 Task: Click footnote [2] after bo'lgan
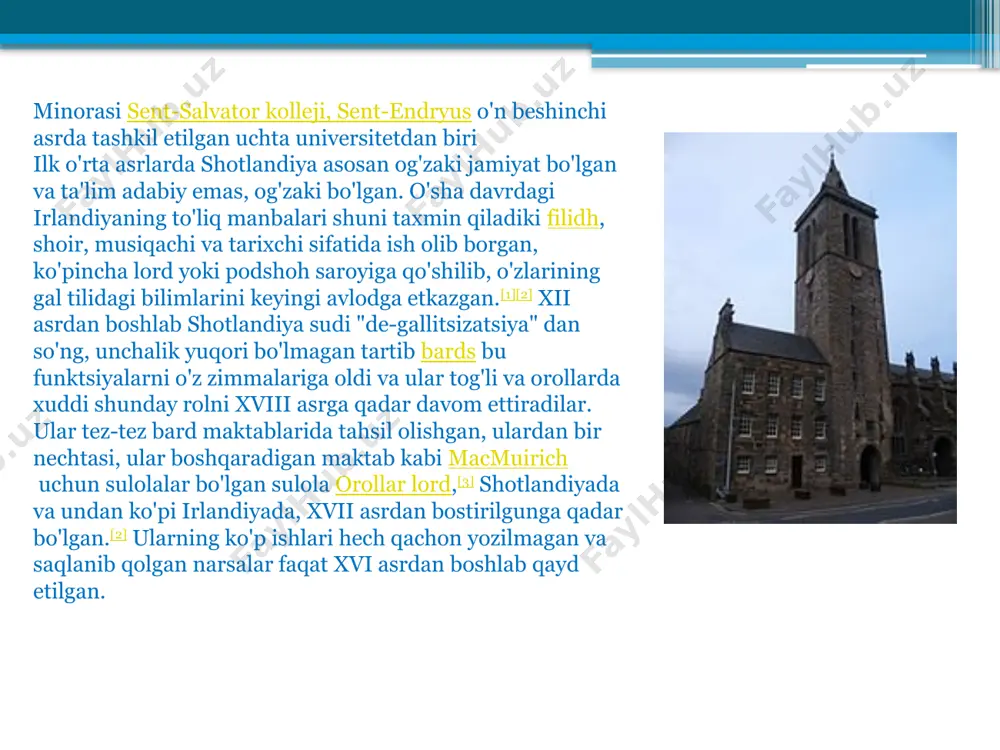(x=118, y=534)
